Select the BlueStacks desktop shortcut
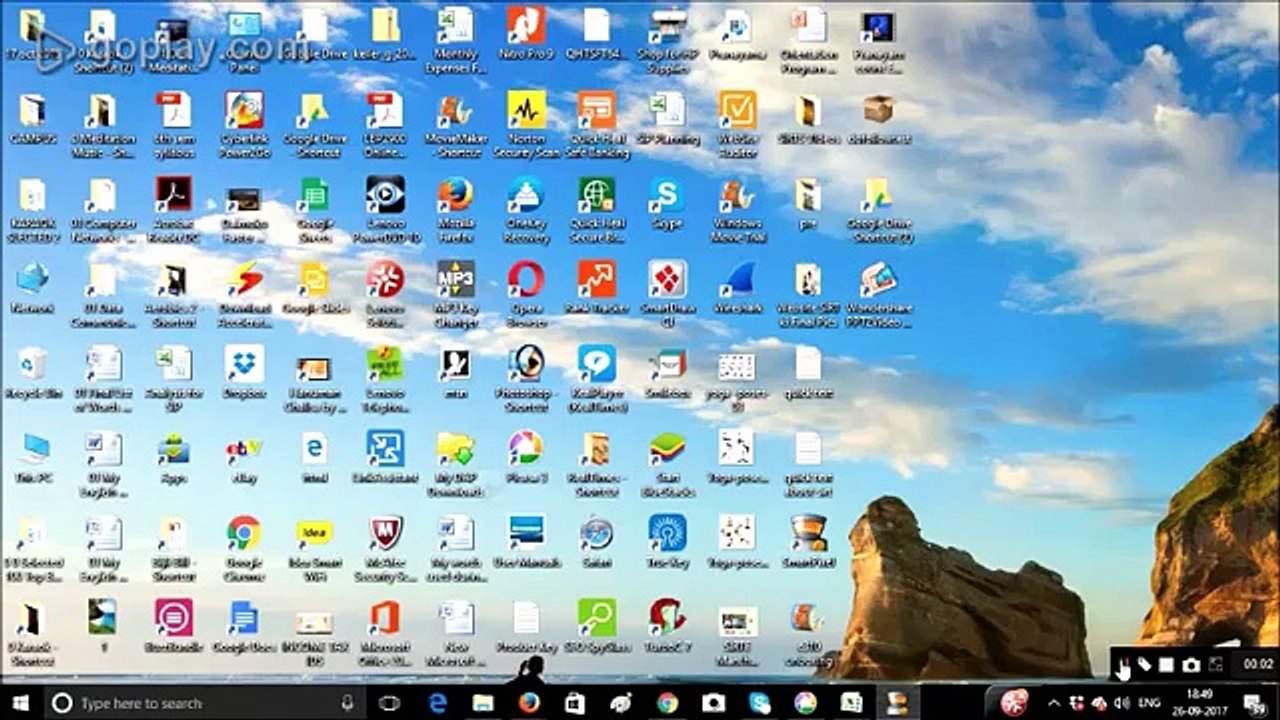Screen dimensions: 1280x720 click(667, 464)
